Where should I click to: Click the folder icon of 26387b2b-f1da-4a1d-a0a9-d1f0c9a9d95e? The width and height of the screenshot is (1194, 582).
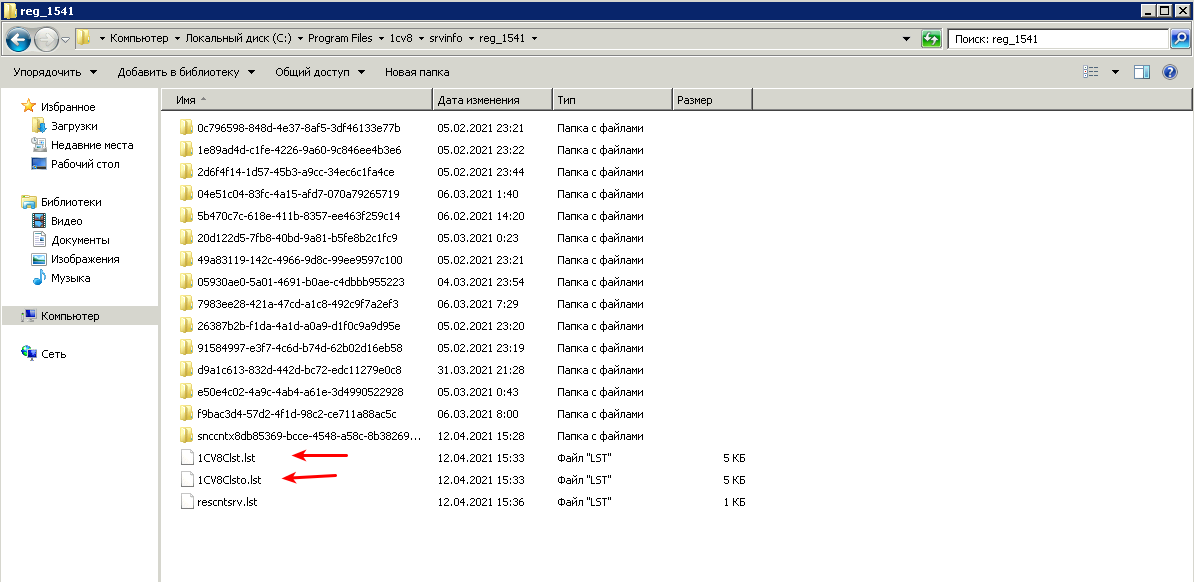tap(186, 326)
